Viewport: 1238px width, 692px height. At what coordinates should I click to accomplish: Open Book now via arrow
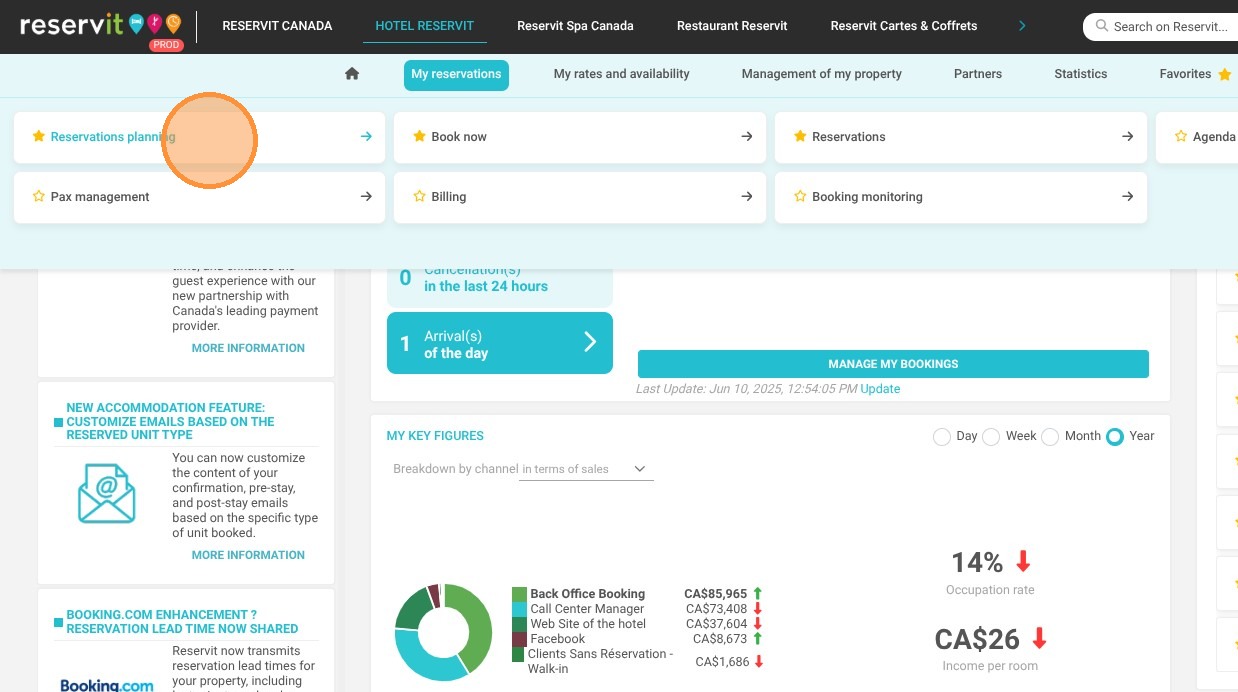click(747, 137)
